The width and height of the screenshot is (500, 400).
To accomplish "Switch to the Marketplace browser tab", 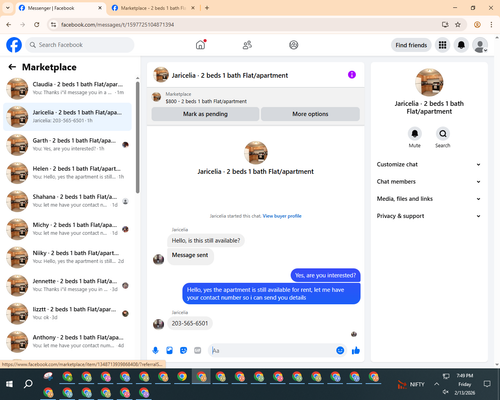I will tap(153, 8).
